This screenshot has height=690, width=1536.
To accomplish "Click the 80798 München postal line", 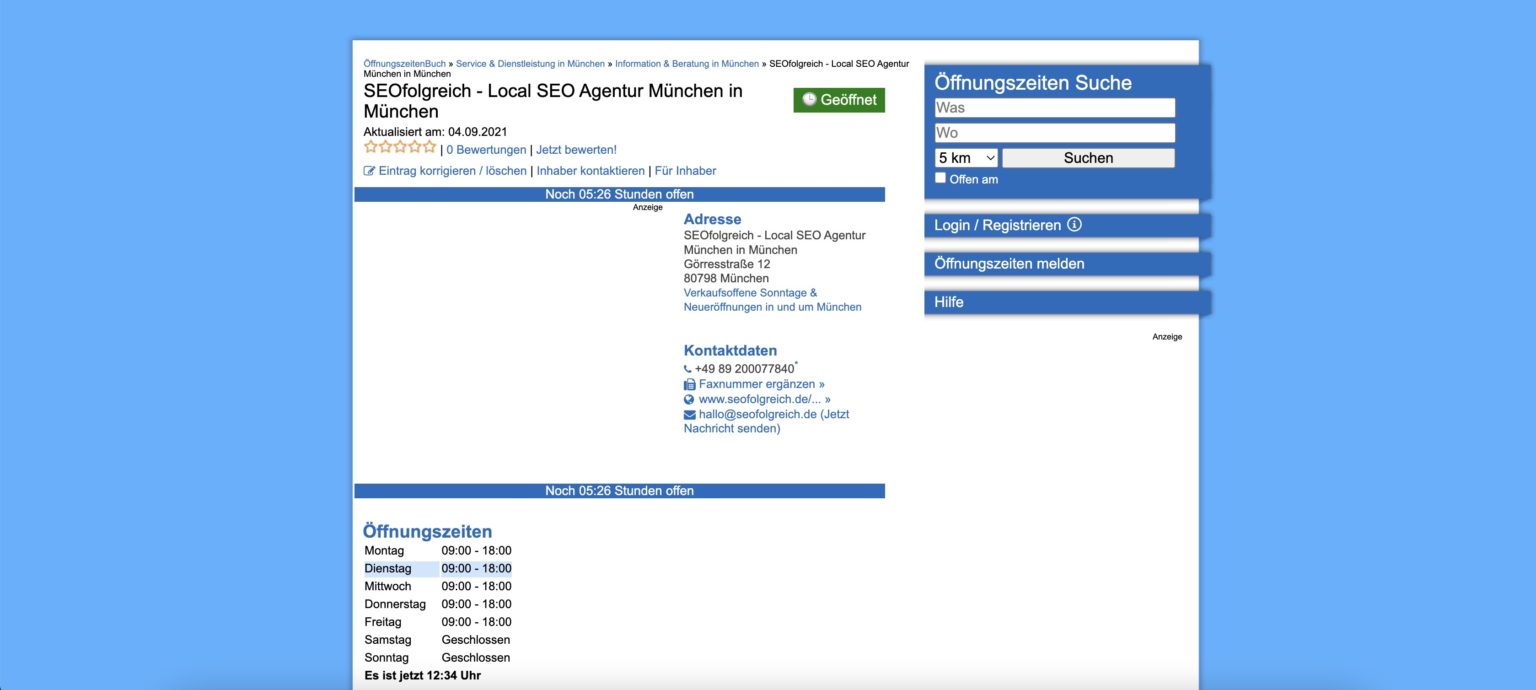I will point(726,278).
